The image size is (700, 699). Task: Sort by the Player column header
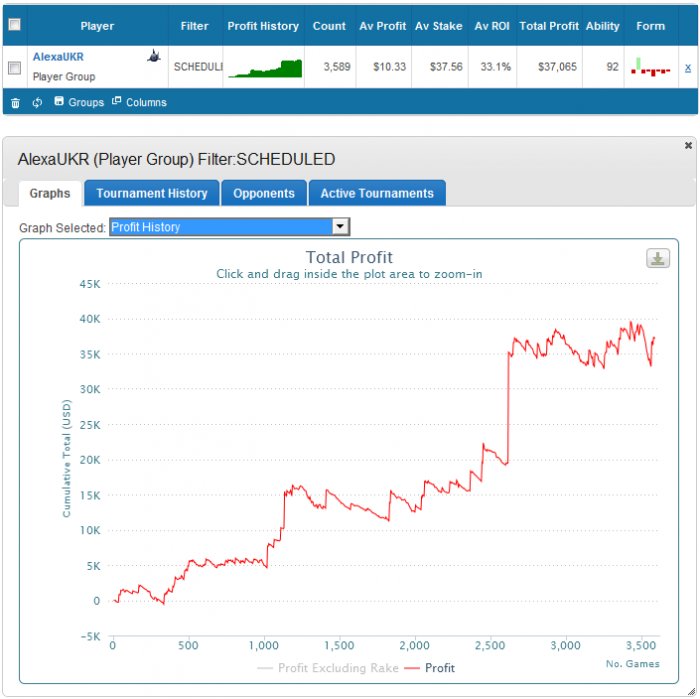coord(97,26)
